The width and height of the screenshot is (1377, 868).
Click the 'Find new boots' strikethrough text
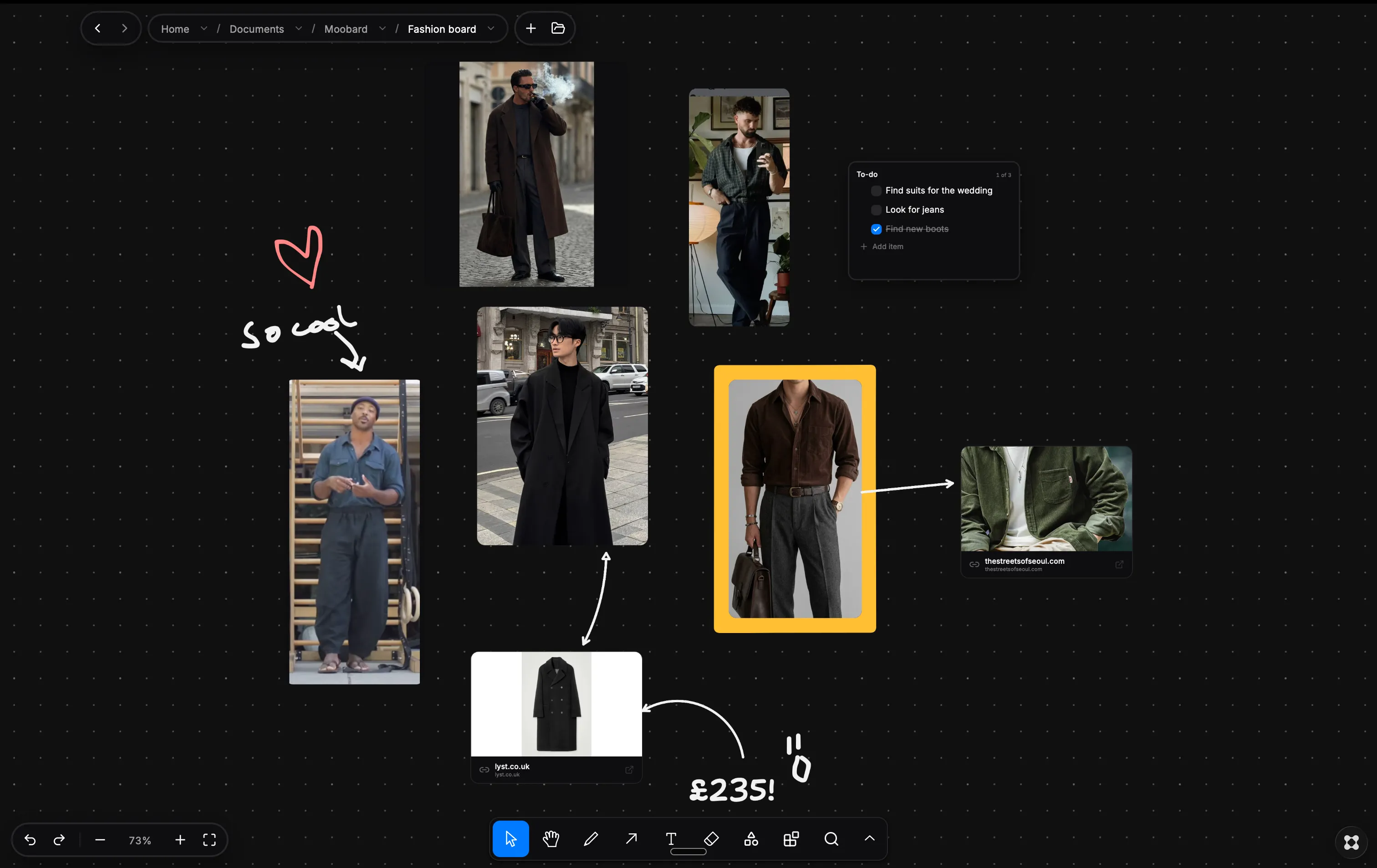[917, 229]
